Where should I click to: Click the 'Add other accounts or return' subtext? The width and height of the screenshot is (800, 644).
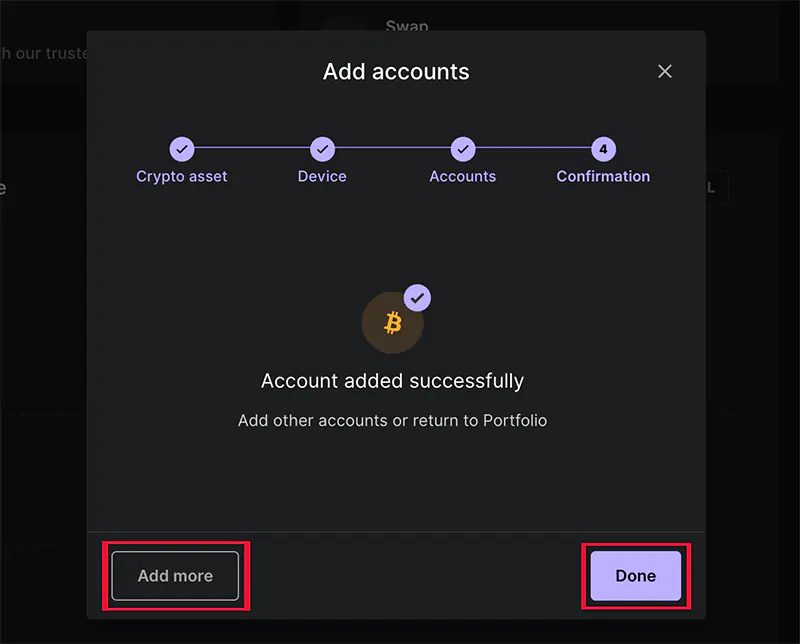392,420
